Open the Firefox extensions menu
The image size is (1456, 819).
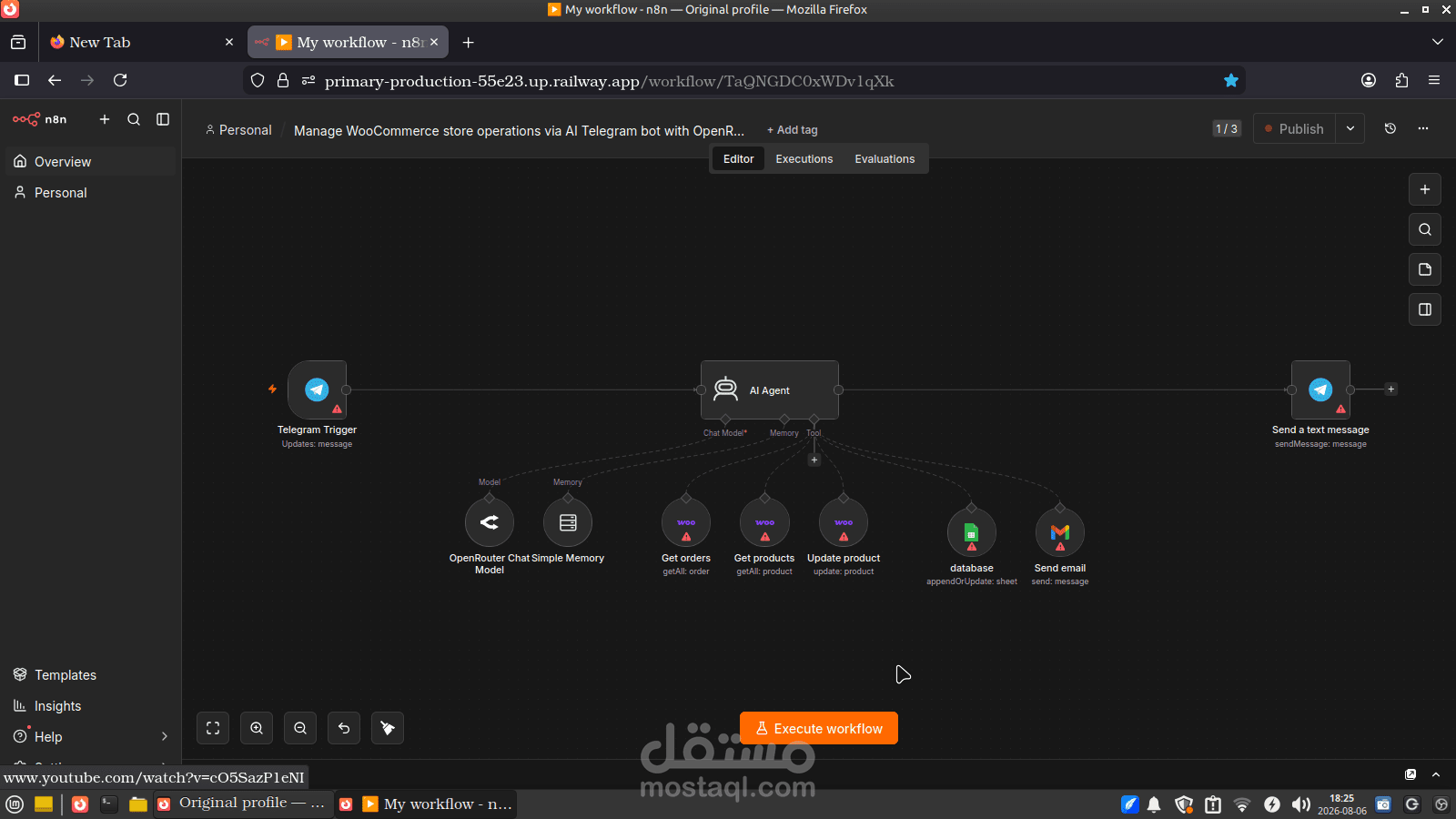(x=1401, y=80)
